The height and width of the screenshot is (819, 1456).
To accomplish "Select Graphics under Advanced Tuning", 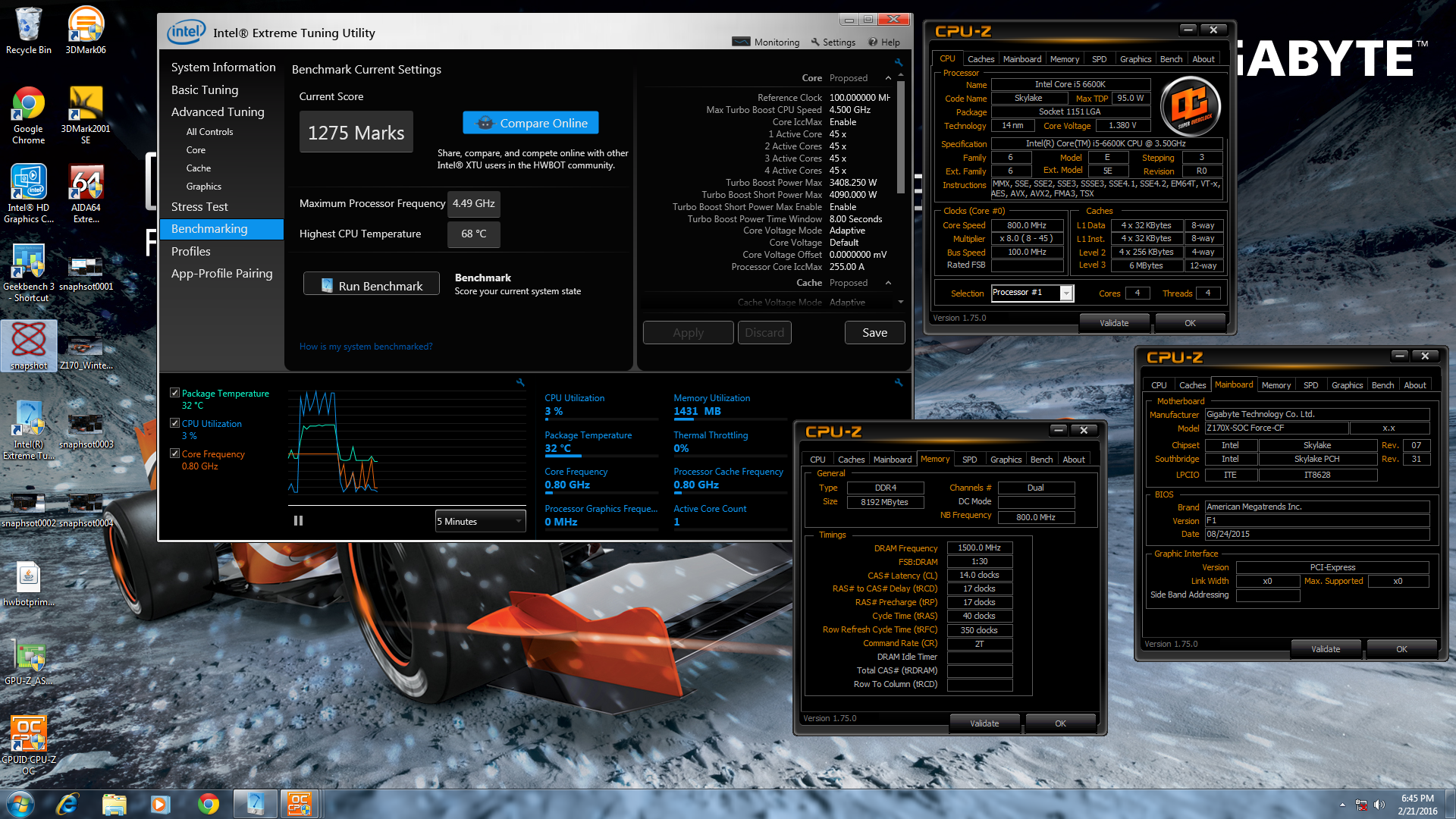I will 203,187.
